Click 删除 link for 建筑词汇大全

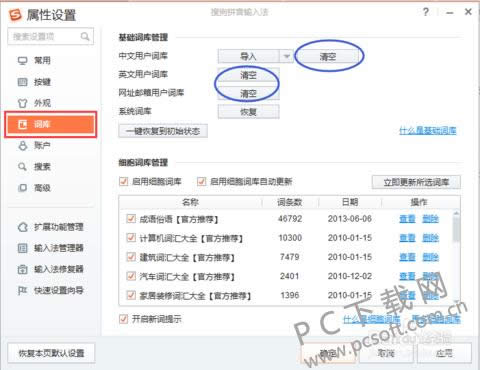[x=430, y=257]
